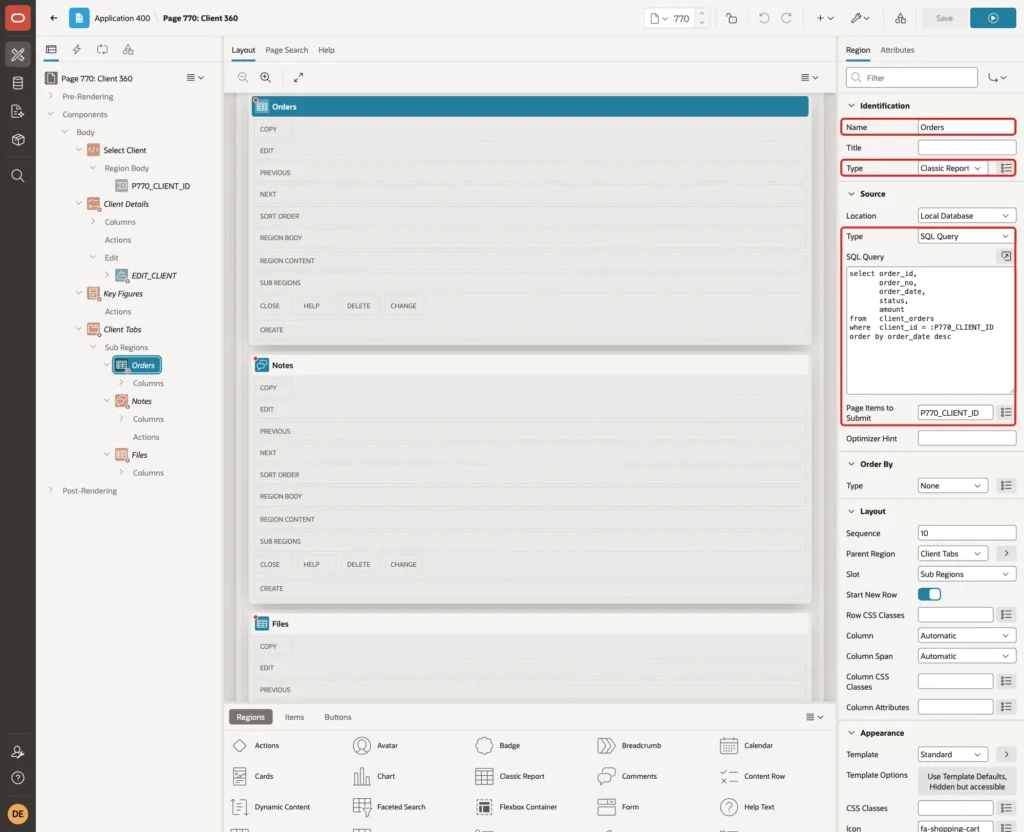Viewport: 1024px width, 832px height.
Task: Select Files region in tree
Action: [139, 455]
